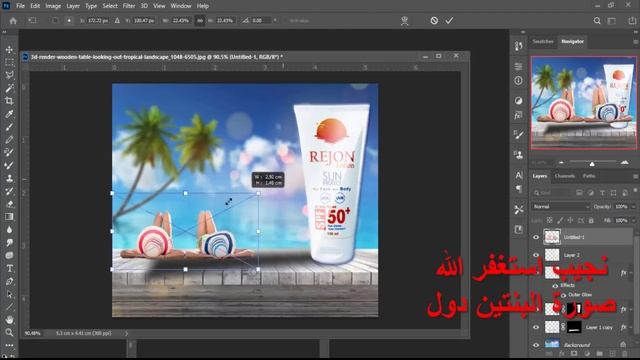640x360 pixels.
Task: Toggle relative positioning triangle for reference point
Action: (x=117, y=20)
